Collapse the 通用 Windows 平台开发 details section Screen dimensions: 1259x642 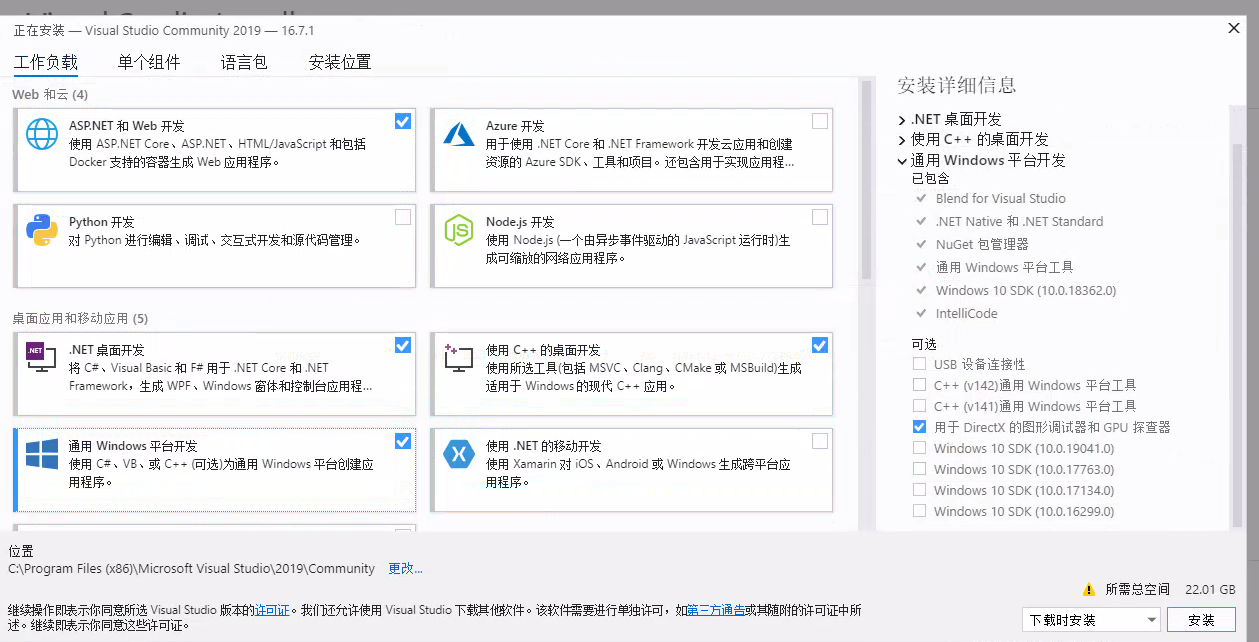click(x=902, y=160)
